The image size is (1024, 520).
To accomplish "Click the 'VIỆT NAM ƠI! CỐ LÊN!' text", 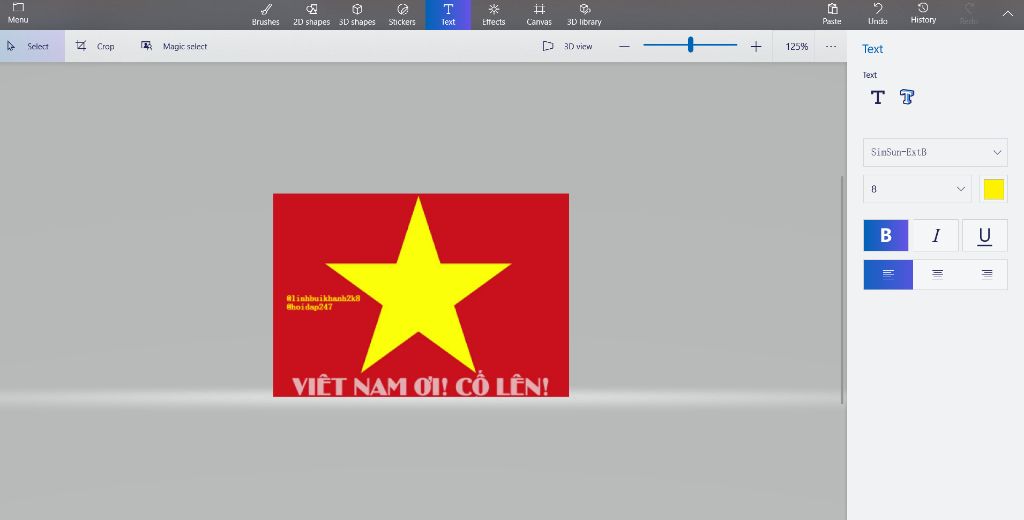I will [420, 386].
